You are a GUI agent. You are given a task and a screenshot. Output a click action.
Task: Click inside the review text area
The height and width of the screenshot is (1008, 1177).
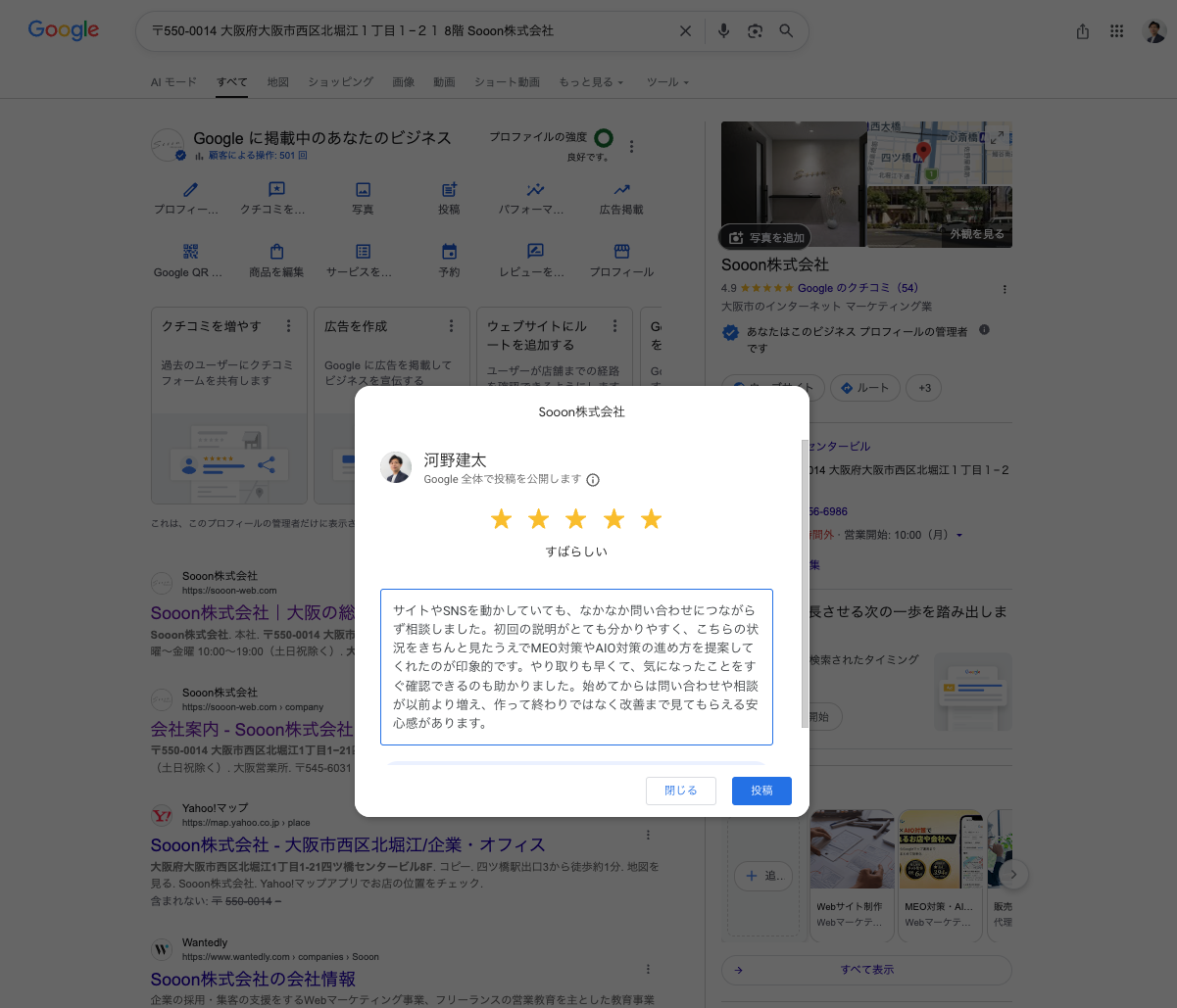[x=576, y=667]
